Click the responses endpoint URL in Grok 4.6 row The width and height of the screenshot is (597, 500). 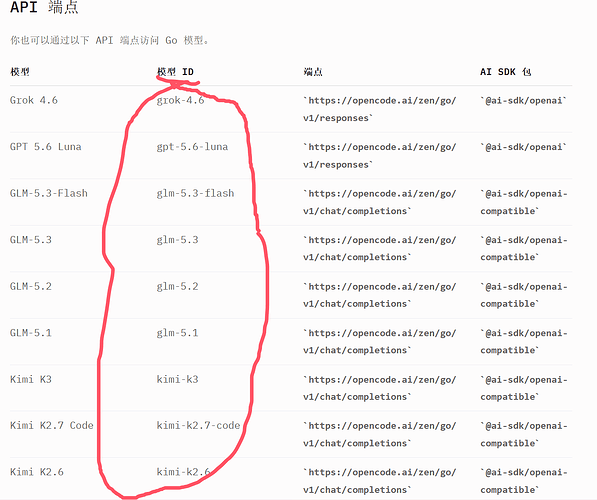pyautogui.click(x=380, y=109)
